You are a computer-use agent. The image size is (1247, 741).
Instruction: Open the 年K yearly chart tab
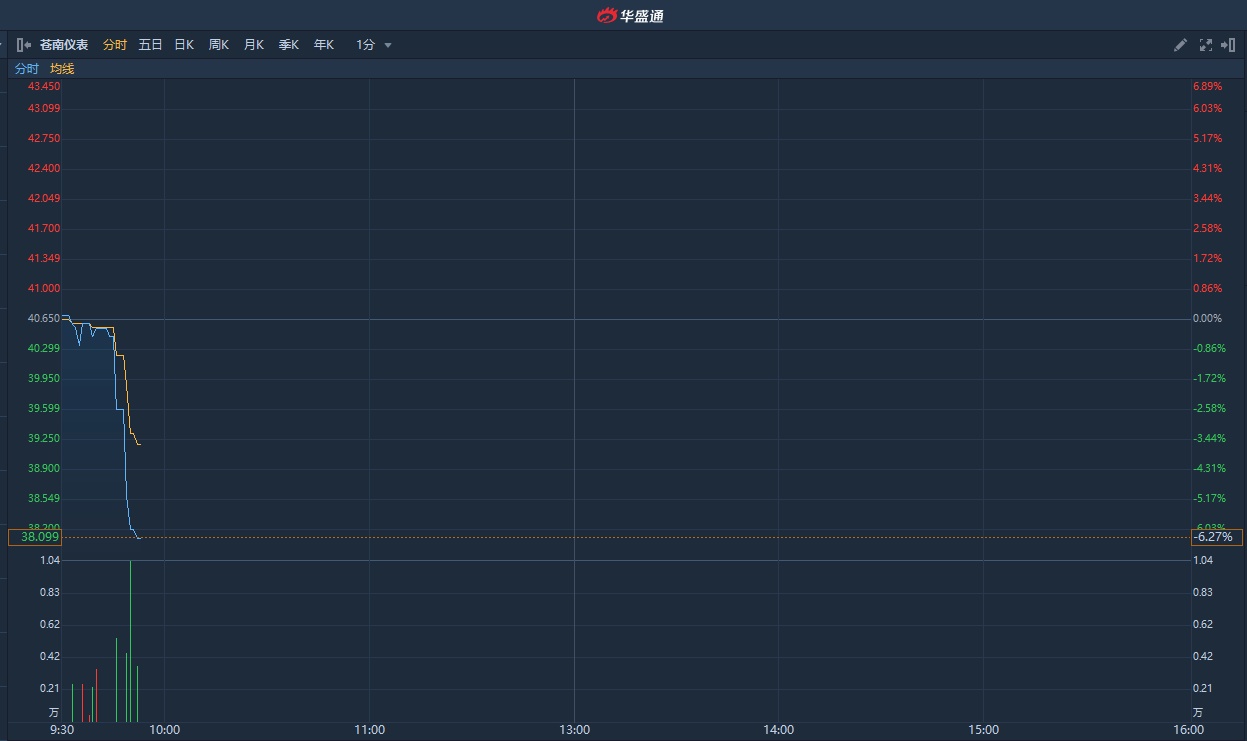[x=324, y=45]
